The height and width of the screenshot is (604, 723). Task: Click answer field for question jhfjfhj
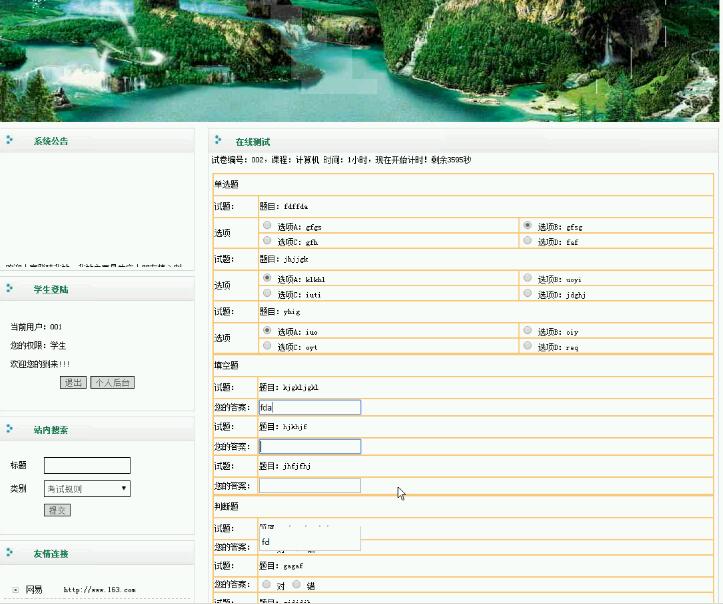point(310,486)
